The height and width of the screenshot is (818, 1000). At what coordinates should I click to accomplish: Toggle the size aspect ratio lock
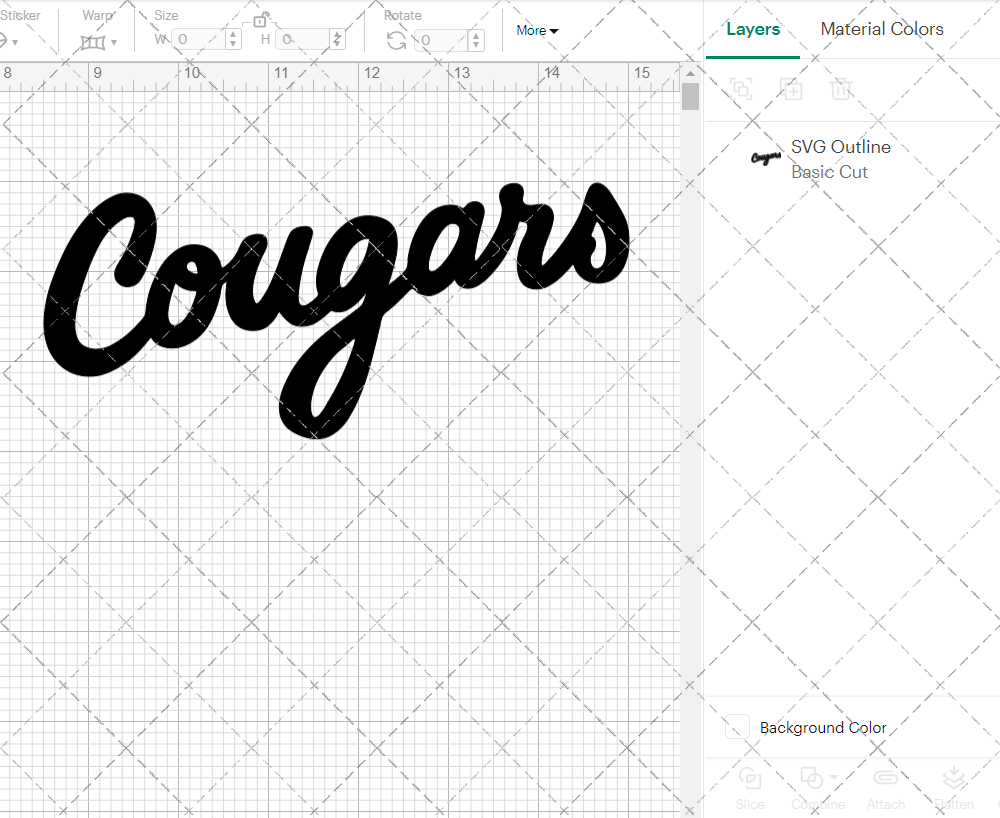point(260,20)
